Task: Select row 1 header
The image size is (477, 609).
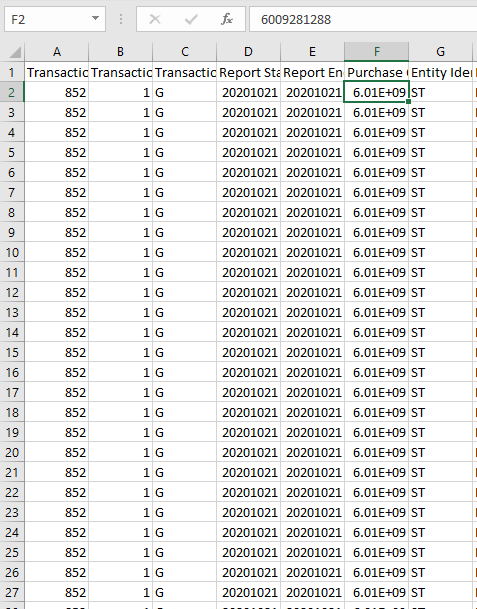Action: click(x=12, y=72)
